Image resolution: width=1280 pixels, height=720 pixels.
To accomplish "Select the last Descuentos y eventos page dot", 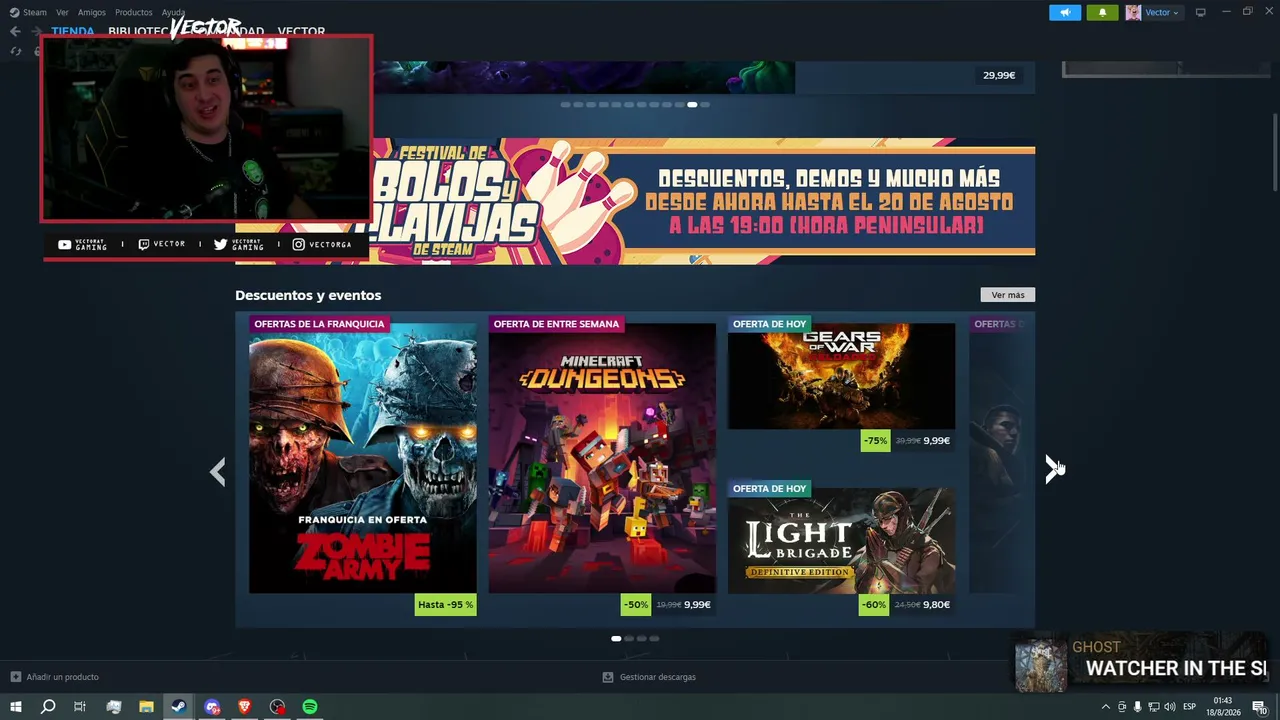I will pos(654,638).
